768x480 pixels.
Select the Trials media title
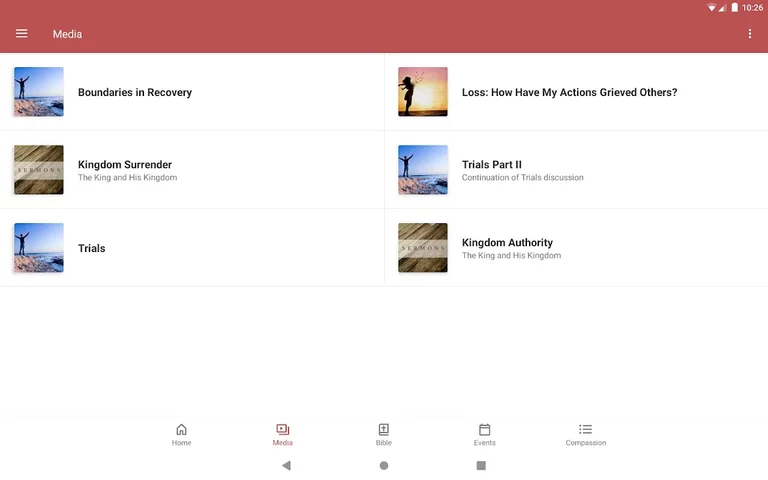92,248
